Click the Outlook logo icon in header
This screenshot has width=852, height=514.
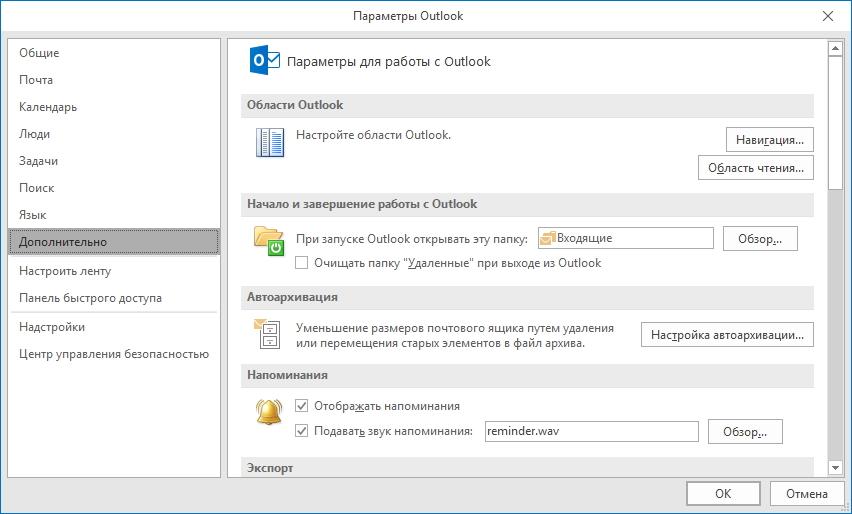[265, 61]
